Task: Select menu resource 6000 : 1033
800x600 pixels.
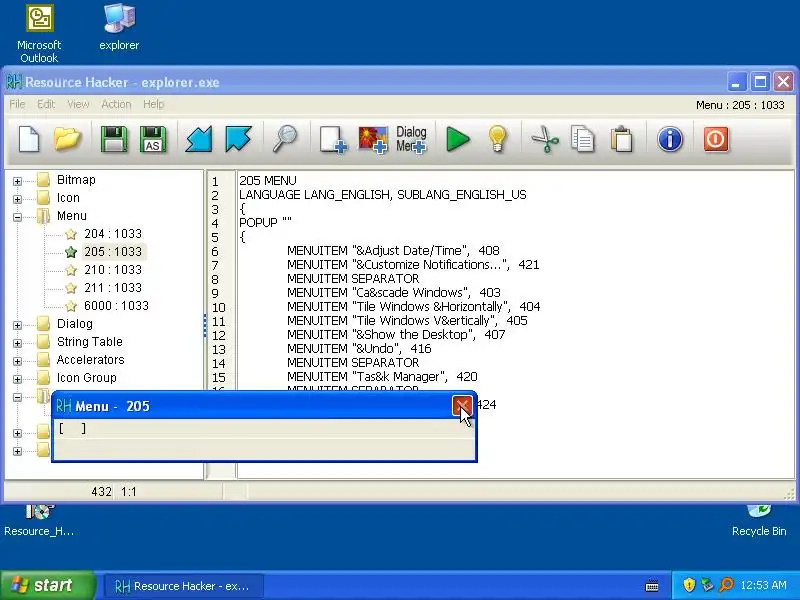Action: [116, 306]
